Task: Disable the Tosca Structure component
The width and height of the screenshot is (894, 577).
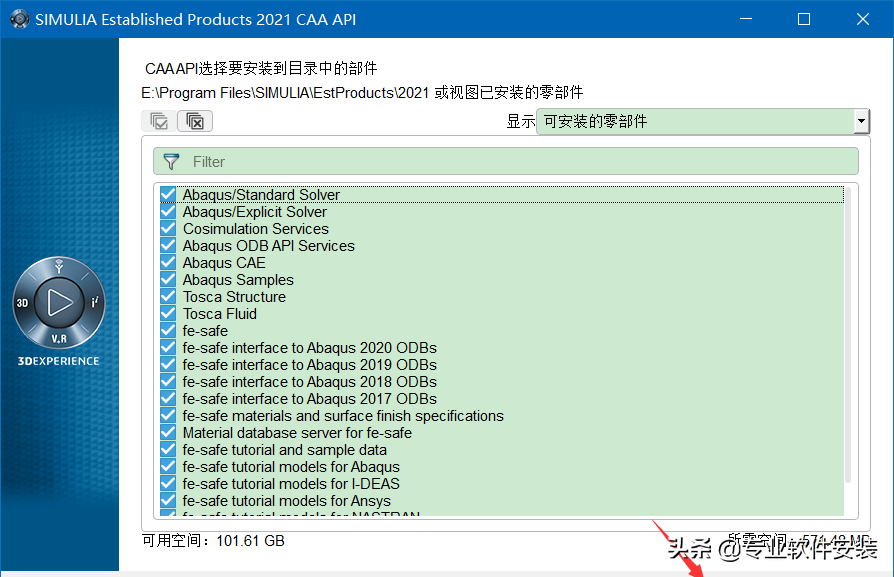Action: (167, 296)
